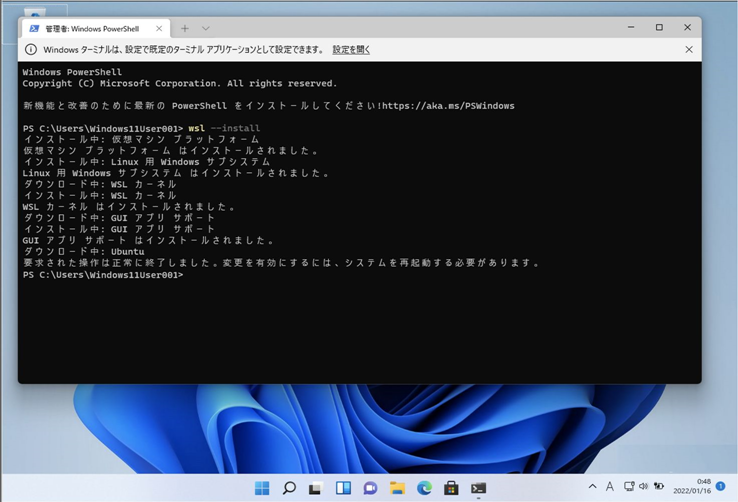Screen dimensions: 738x502
Task: Show hidden system tray icons
Action: coord(593,486)
